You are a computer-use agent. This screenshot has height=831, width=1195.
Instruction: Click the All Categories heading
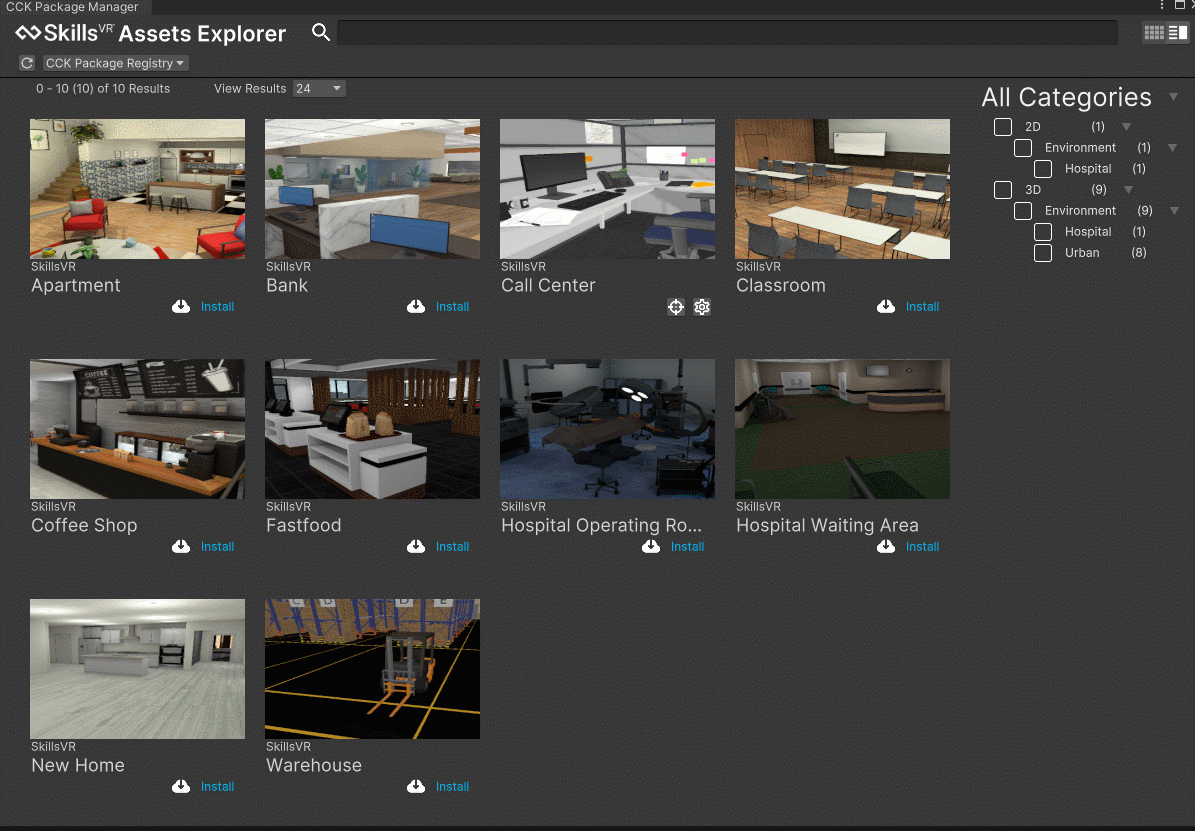(1066, 98)
